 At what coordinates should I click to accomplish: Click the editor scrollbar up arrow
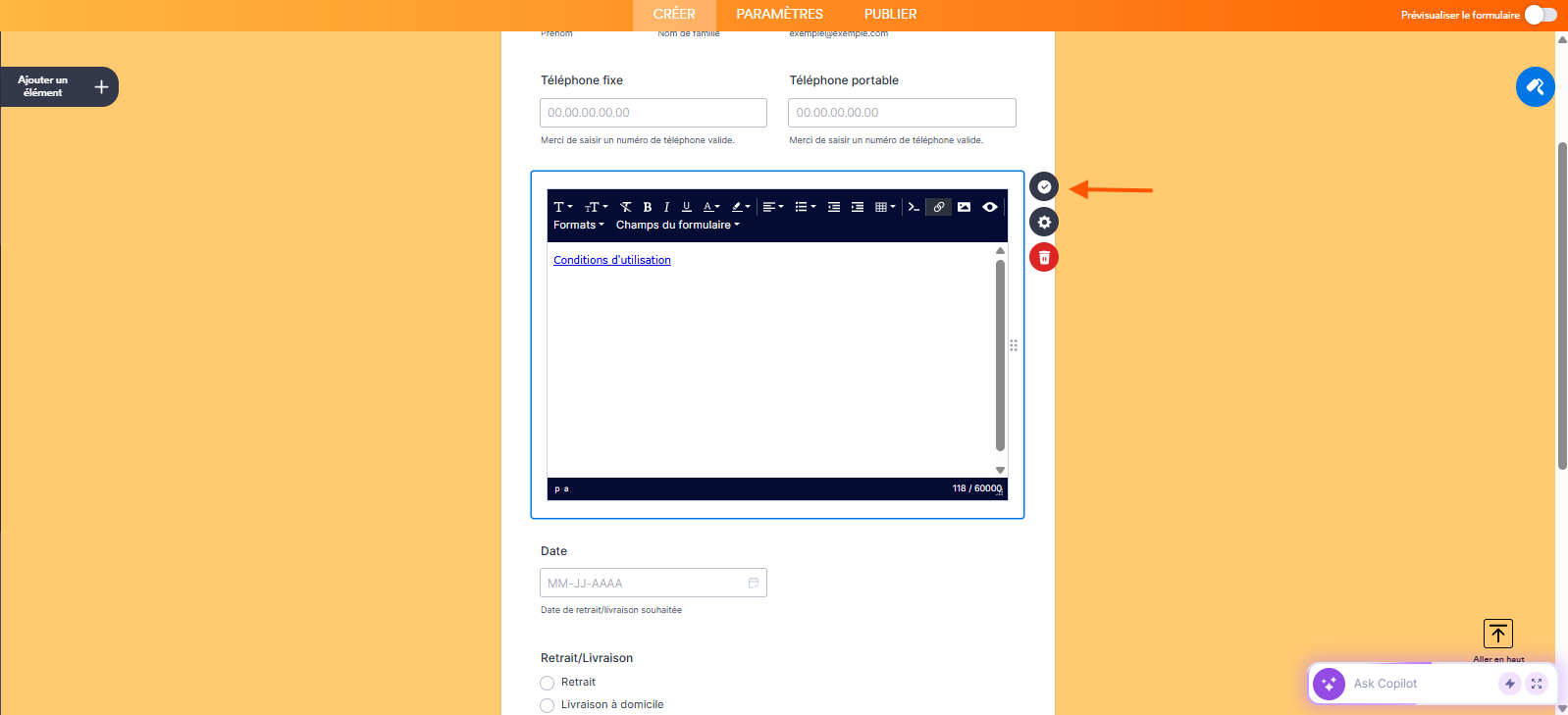1000,251
